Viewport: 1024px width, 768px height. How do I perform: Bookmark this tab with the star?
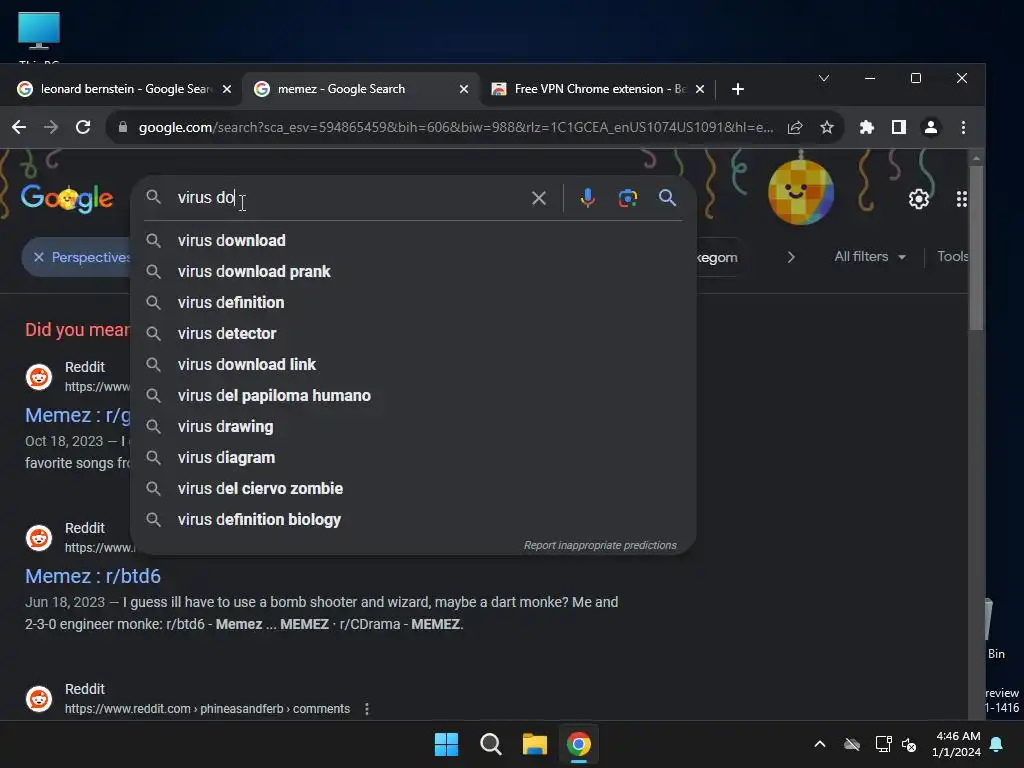pos(827,127)
